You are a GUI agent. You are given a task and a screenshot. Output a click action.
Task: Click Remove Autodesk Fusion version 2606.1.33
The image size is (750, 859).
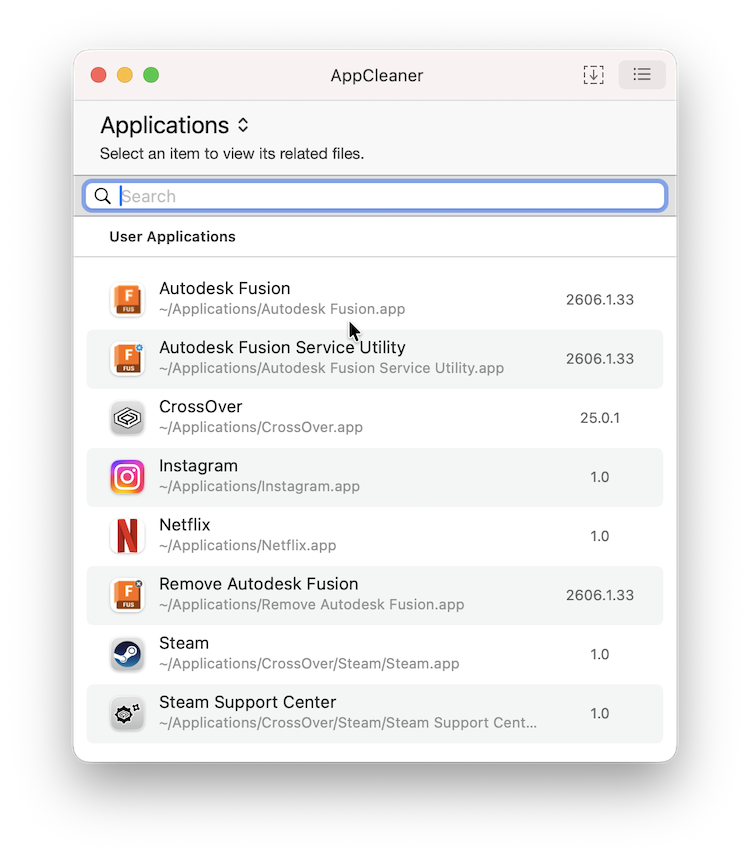pyautogui.click(x=600, y=595)
